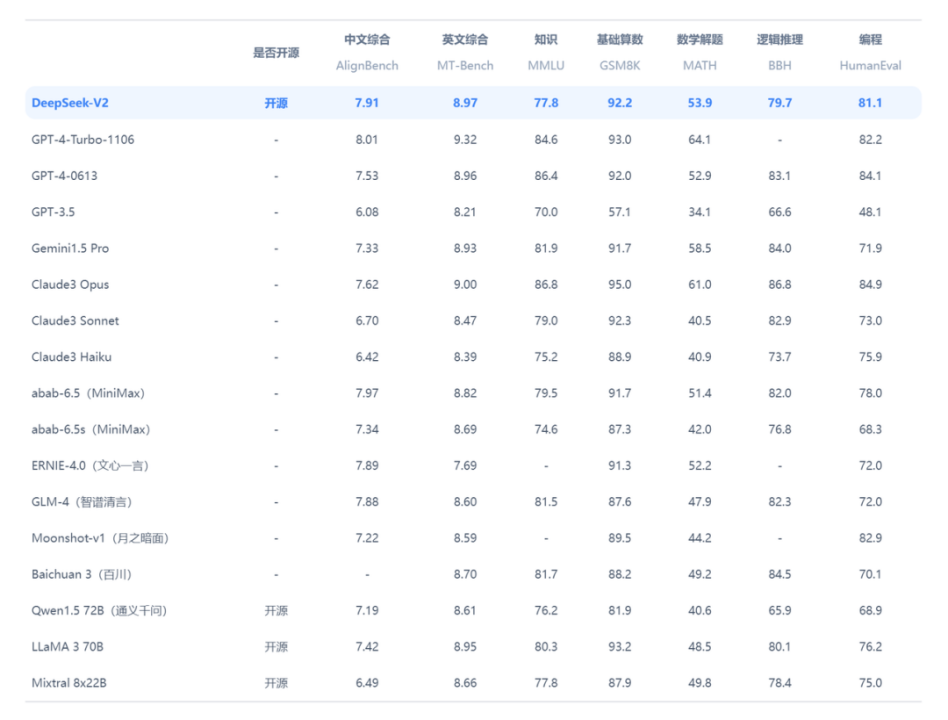
Task: Click DeepSeek-V2 MATH score 53.9
Action: (700, 103)
